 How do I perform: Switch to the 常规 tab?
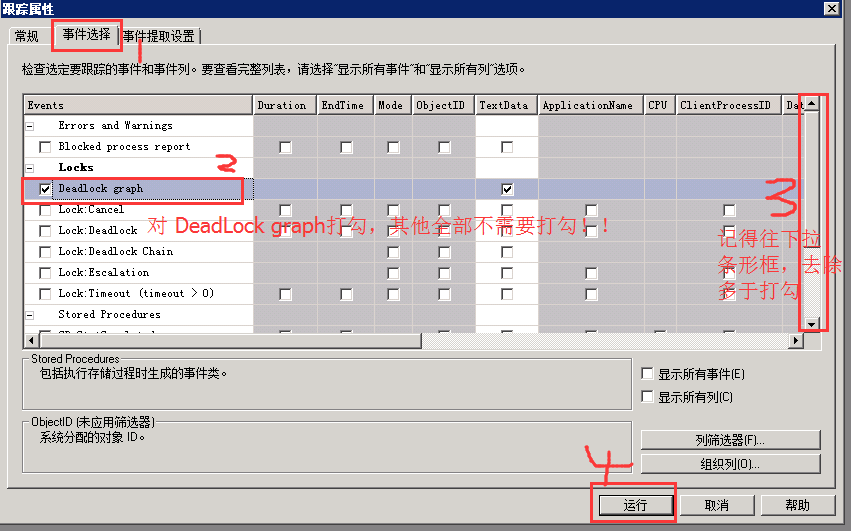click(x=27, y=37)
